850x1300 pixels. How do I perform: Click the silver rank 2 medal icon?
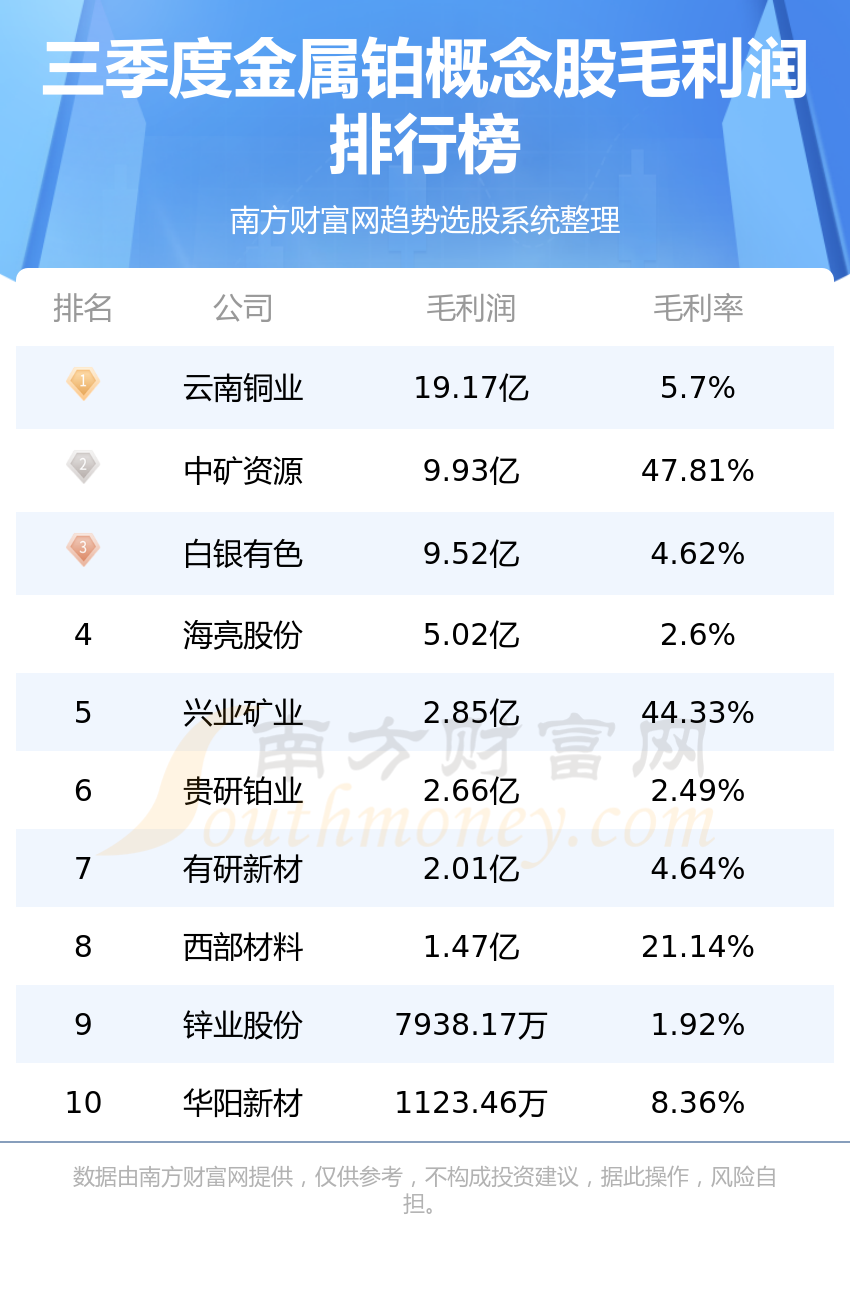83,466
